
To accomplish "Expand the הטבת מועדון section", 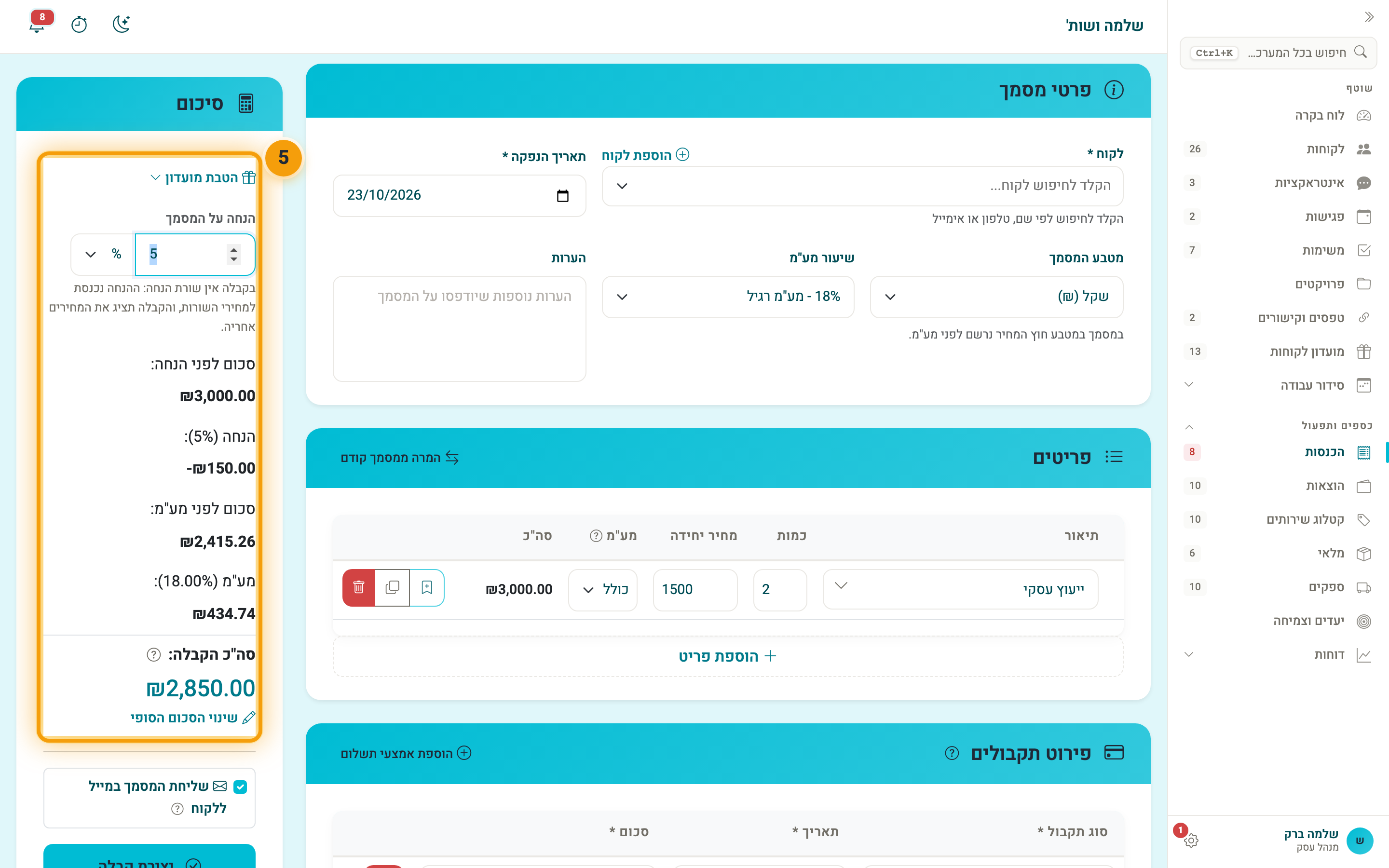I will 203,177.
